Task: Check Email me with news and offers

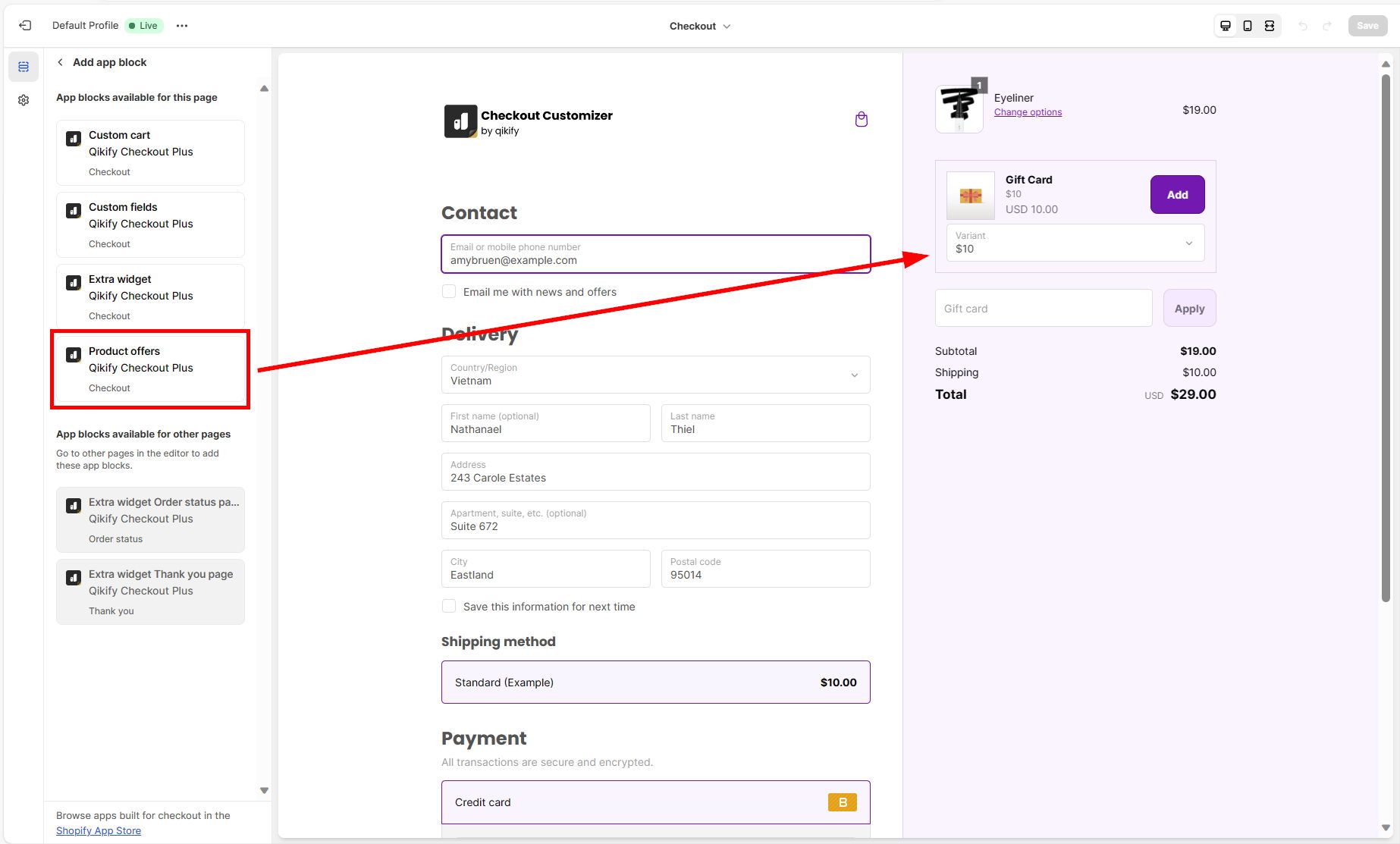Action: point(449,292)
